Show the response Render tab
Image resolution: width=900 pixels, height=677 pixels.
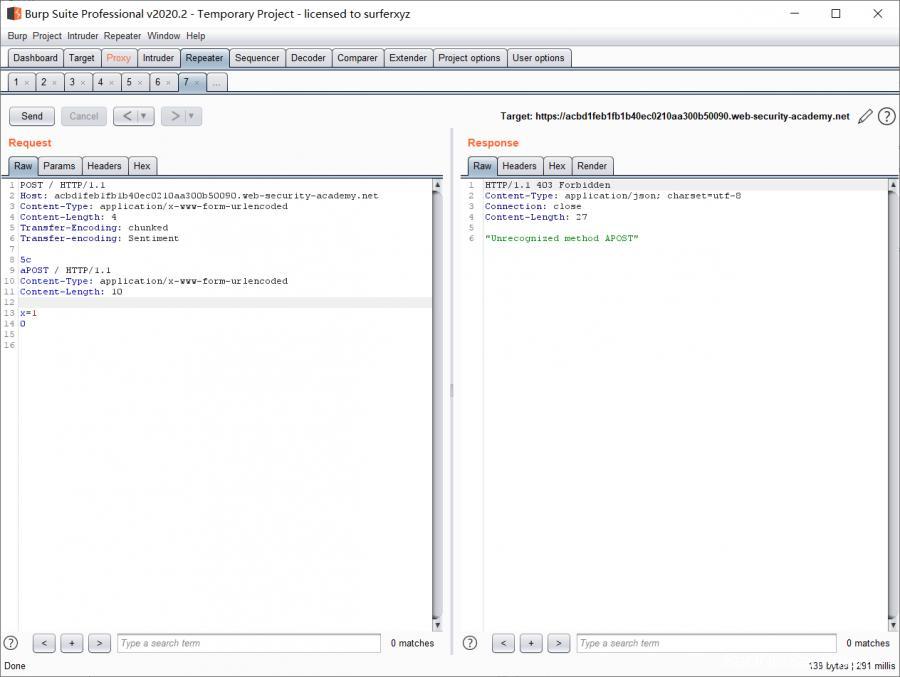click(591, 166)
